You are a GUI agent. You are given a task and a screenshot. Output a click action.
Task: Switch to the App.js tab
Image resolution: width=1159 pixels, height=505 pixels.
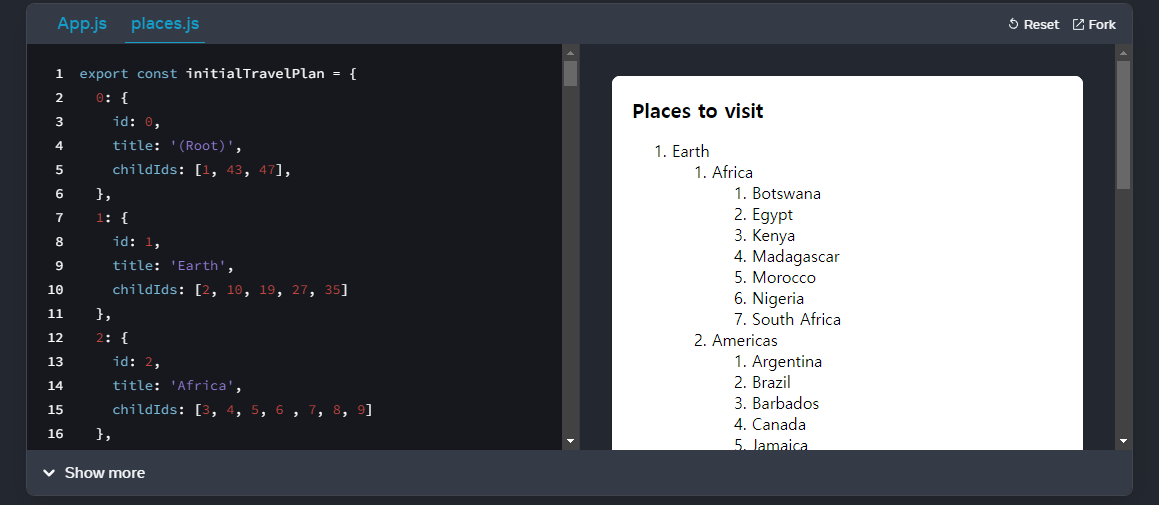pyautogui.click(x=82, y=24)
